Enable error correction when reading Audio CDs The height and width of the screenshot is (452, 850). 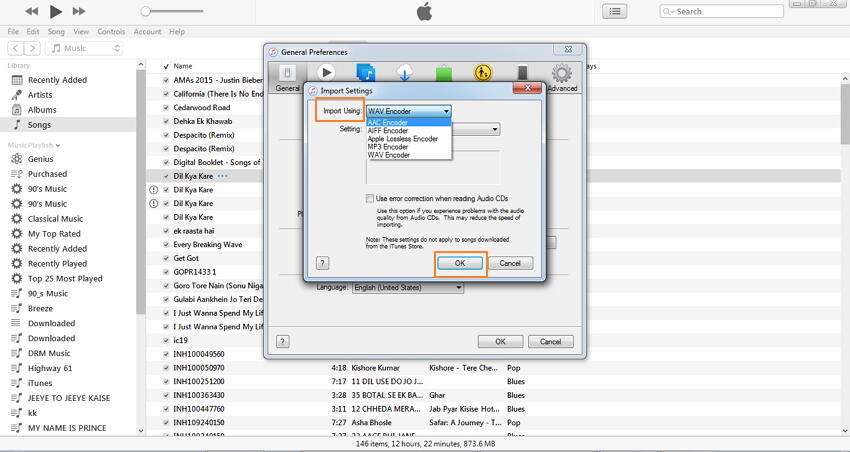point(370,198)
